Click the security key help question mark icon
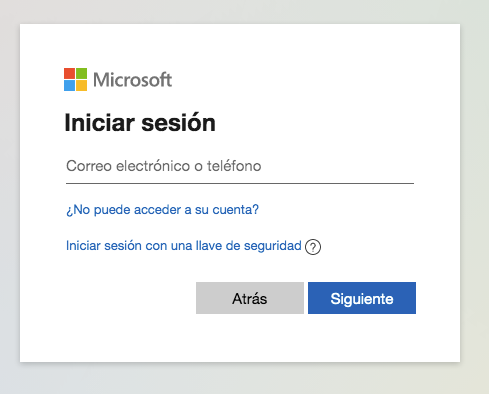489x394 pixels. coord(313,247)
